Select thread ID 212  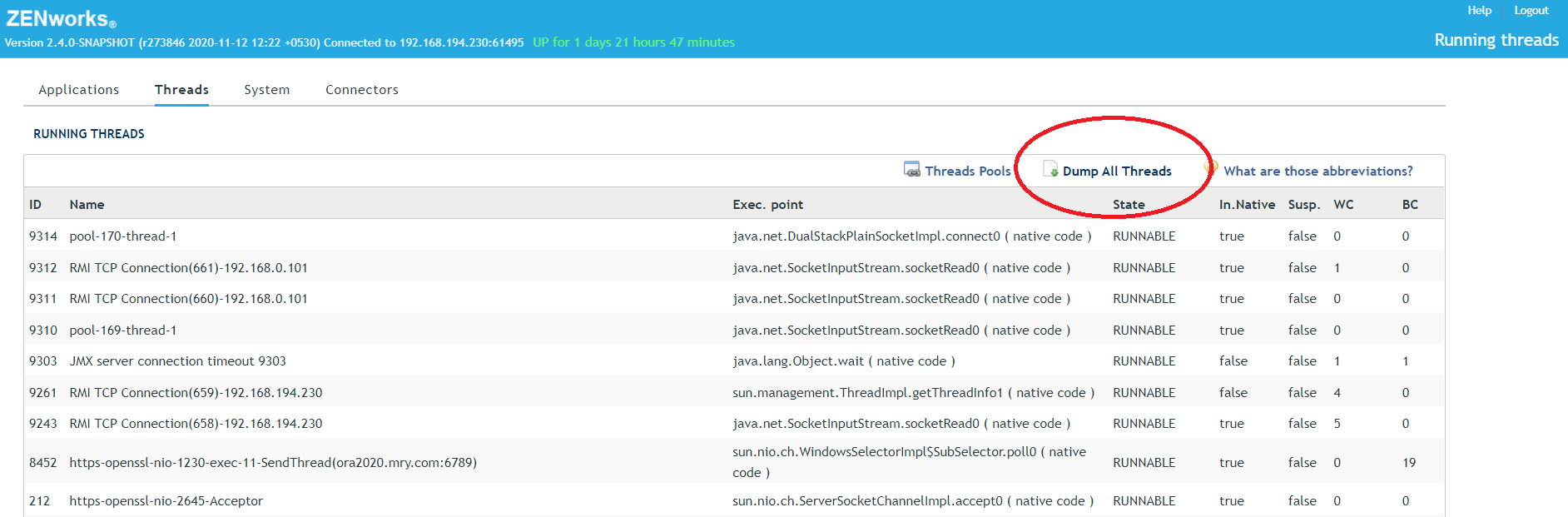pyautogui.click(x=39, y=501)
